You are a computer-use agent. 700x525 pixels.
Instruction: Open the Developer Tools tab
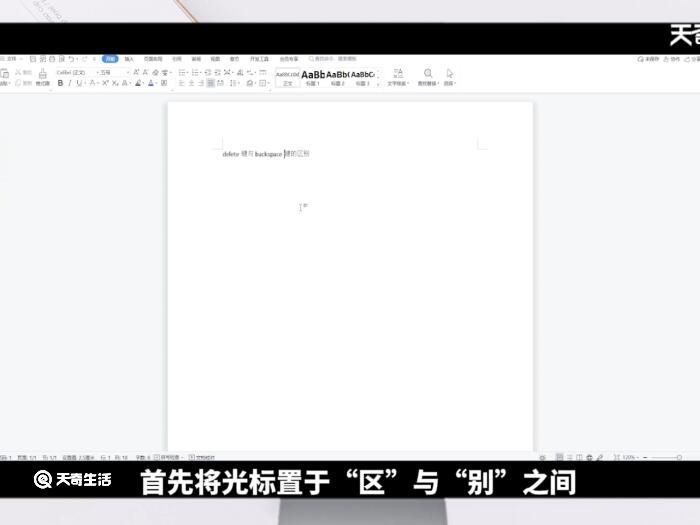pyautogui.click(x=259, y=59)
